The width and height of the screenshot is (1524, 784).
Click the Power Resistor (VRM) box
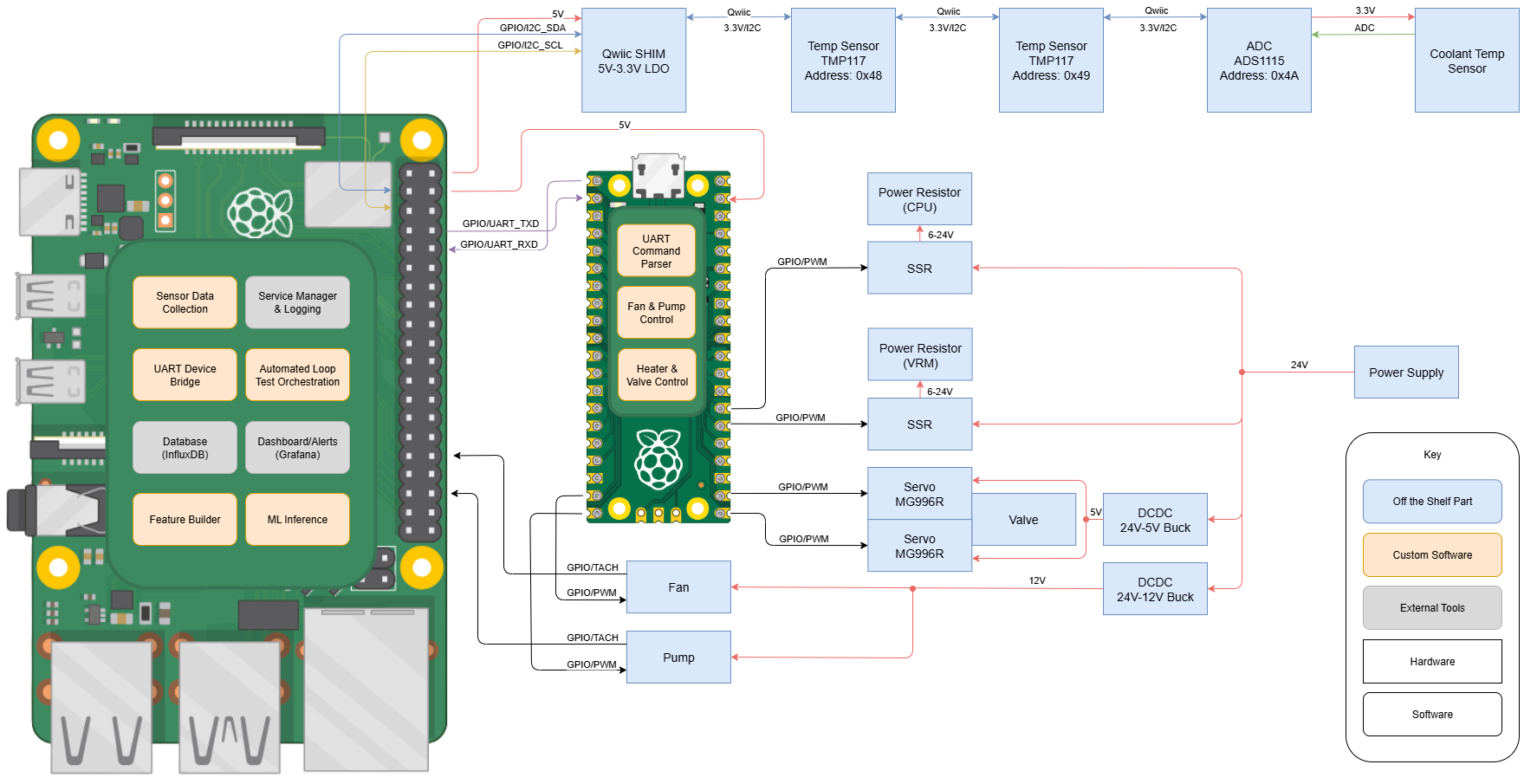click(x=920, y=355)
